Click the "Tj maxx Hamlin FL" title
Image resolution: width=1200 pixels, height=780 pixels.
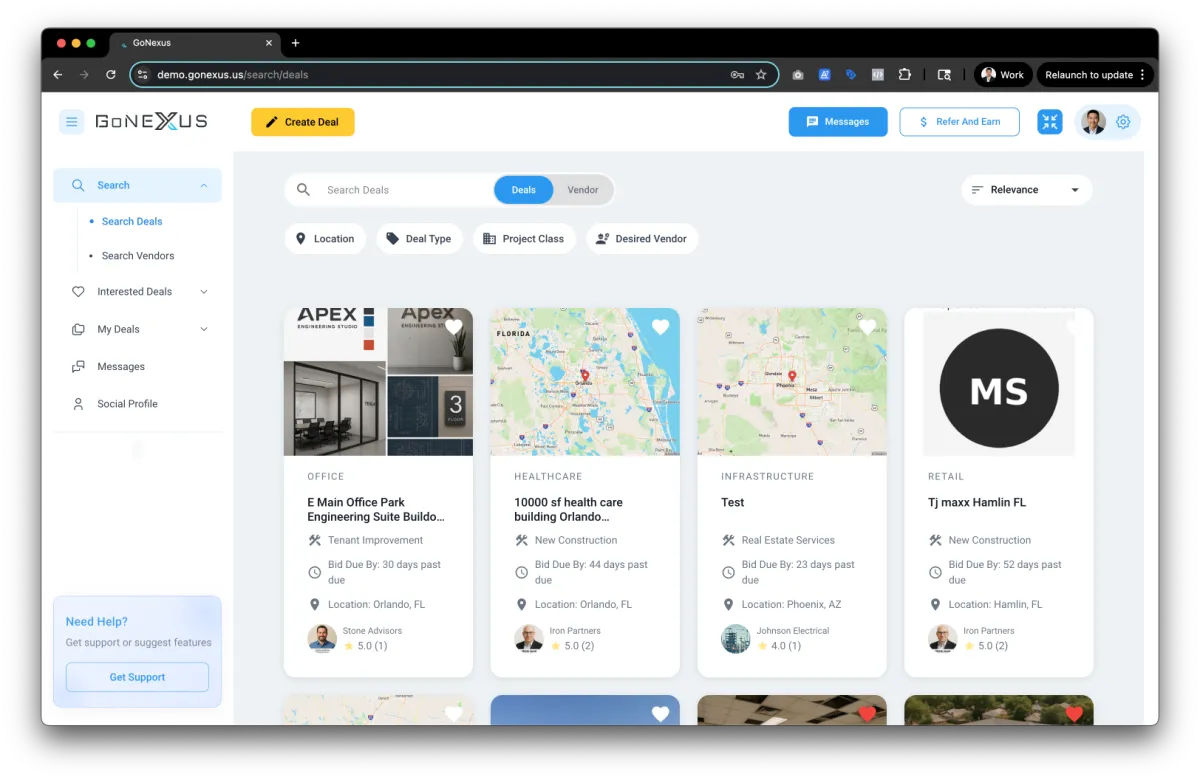pos(977,503)
